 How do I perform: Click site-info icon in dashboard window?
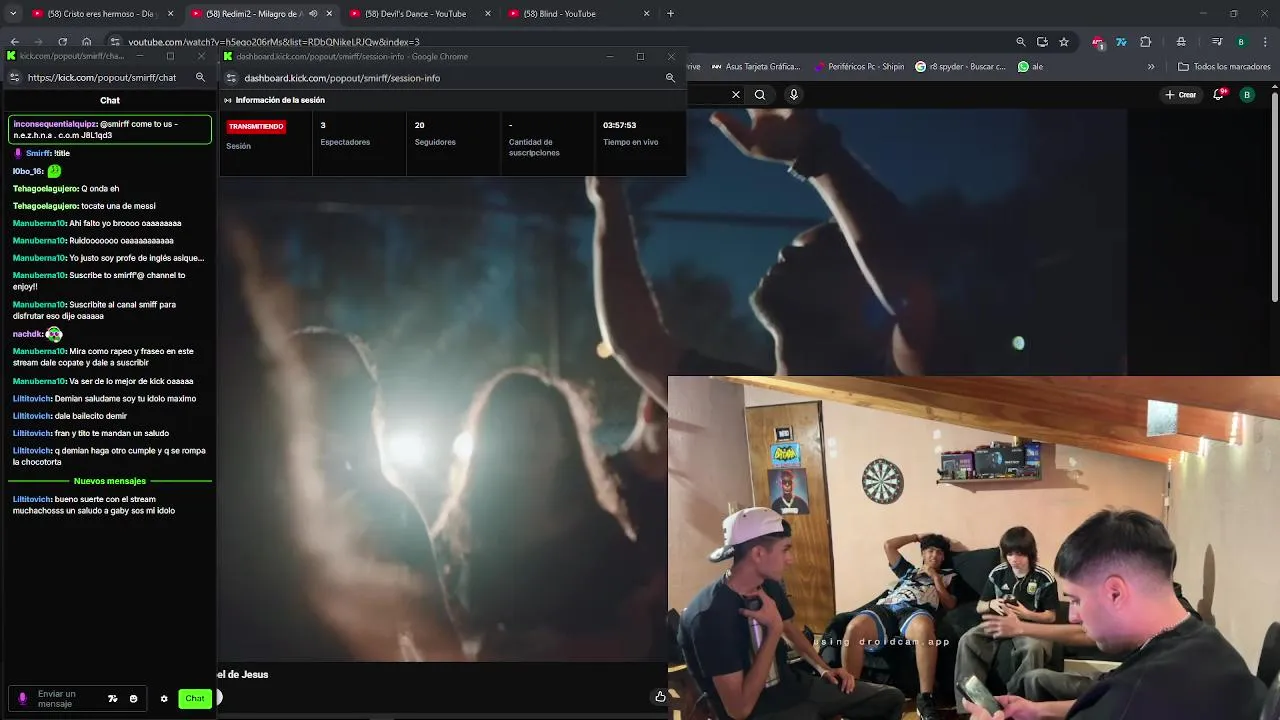pyautogui.click(x=231, y=77)
